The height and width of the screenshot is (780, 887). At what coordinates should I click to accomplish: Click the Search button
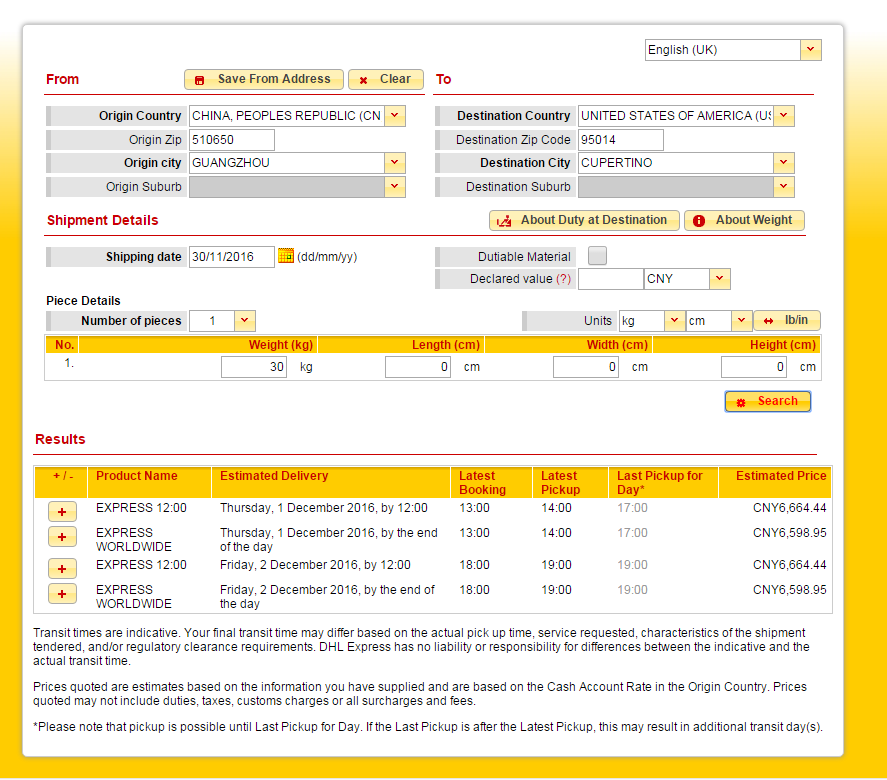point(768,401)
